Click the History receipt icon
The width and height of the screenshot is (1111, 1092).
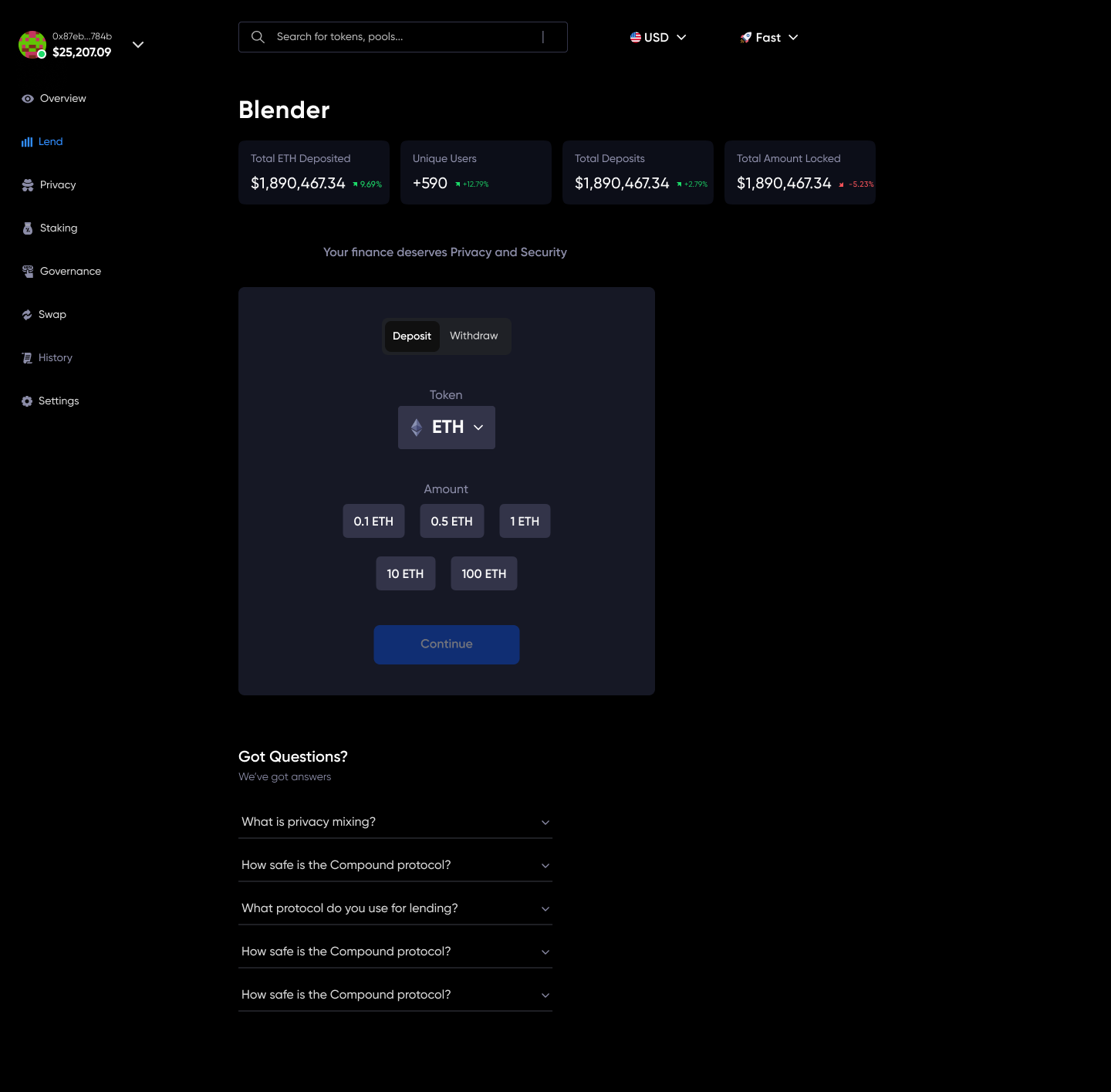pyautogui.click(x=27, y=358)
